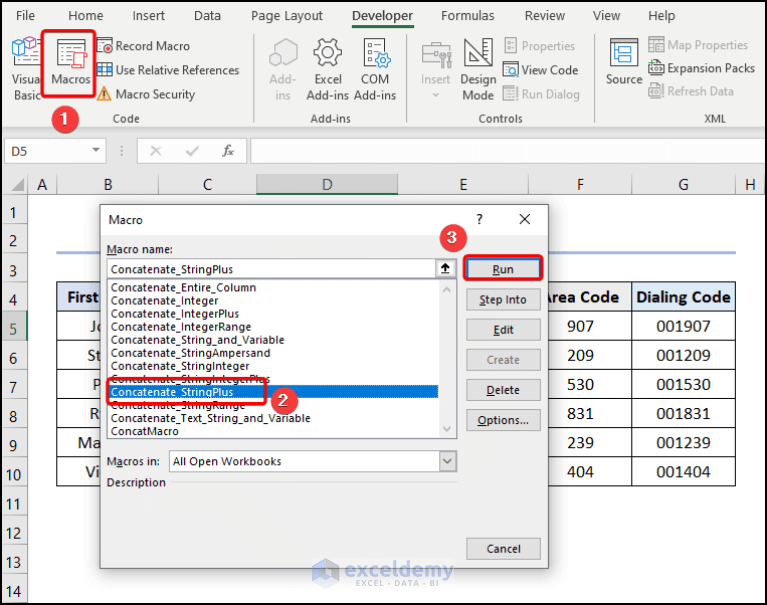
Task: Switch to the Page Layout tab
Action: (x=287, y=16)
